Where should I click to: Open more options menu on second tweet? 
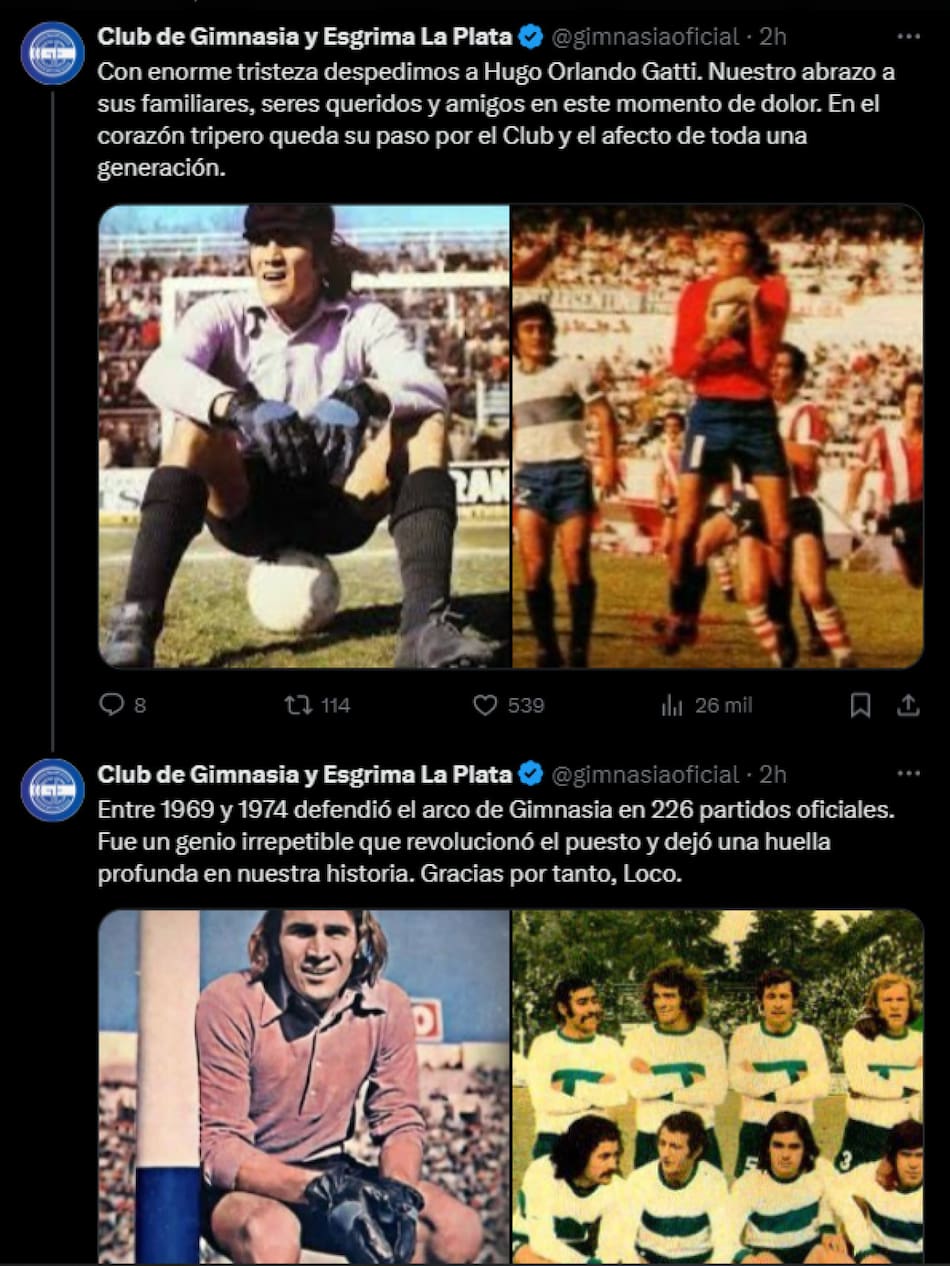click(x=908, y=774)
